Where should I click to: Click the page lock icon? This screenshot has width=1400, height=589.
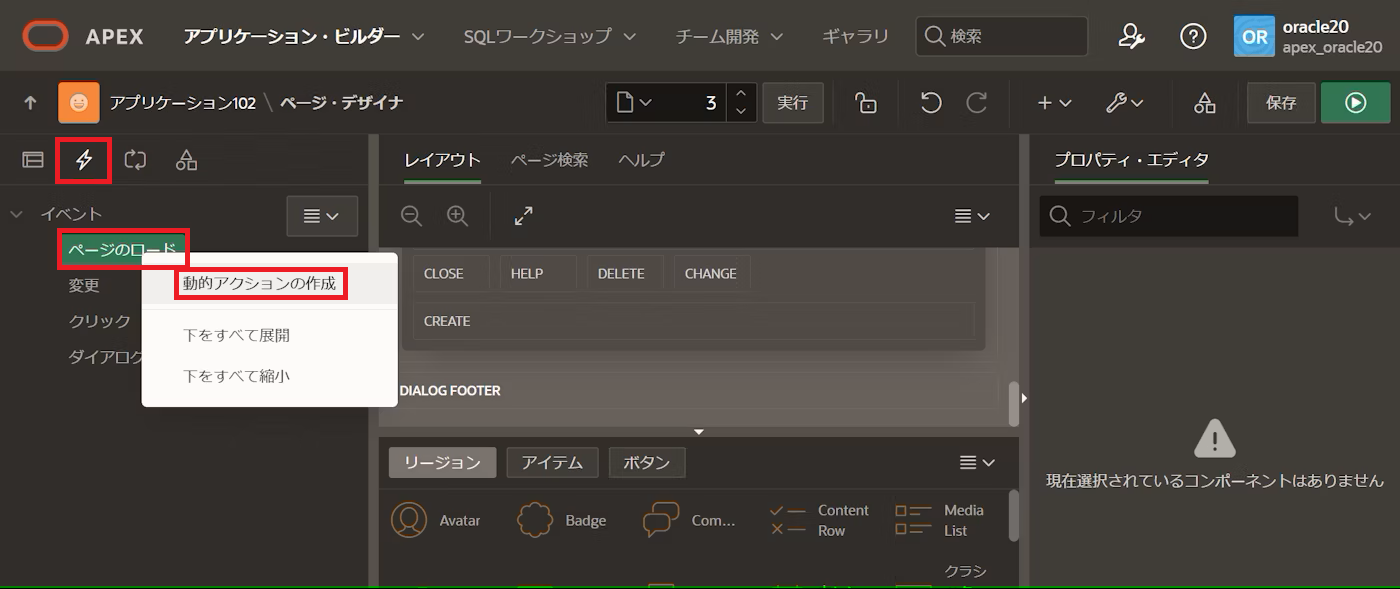click(866, 102)
